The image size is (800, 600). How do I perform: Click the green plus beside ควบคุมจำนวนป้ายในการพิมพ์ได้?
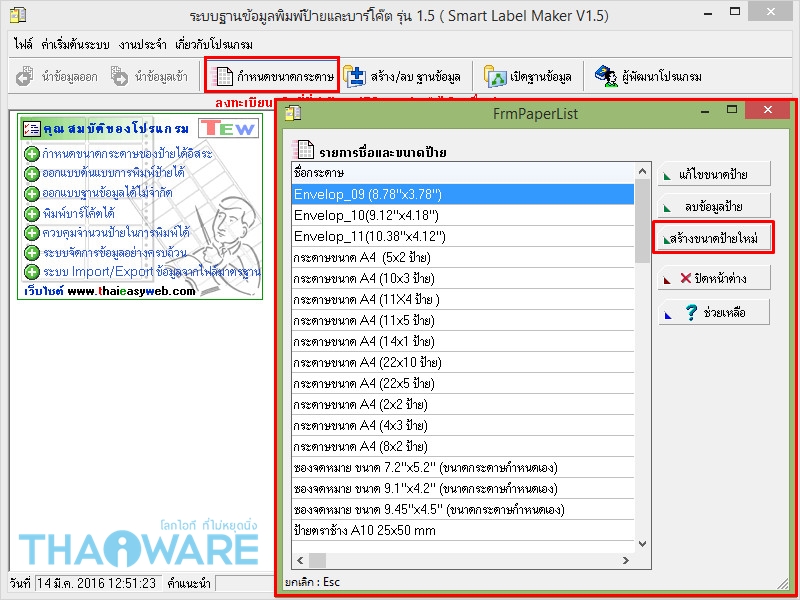pos(32,233)
